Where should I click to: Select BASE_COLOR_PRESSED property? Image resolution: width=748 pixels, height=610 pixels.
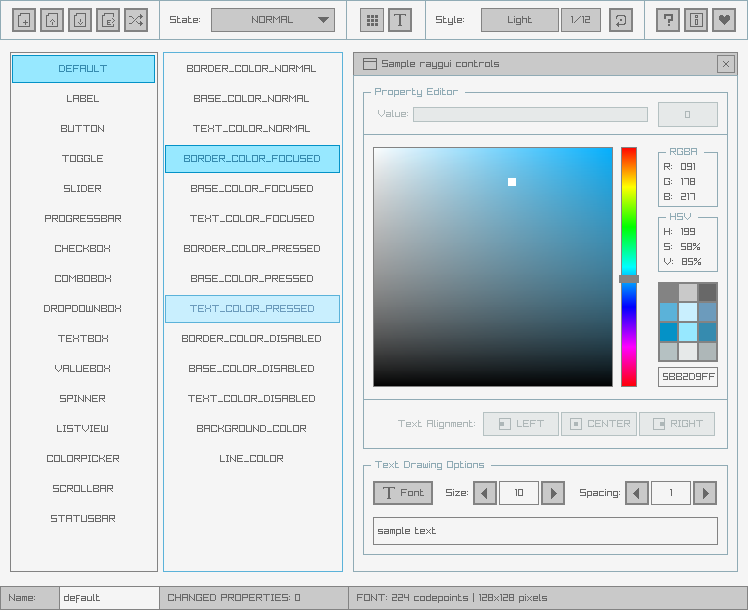pyautogui.click(x=252, y=279)
